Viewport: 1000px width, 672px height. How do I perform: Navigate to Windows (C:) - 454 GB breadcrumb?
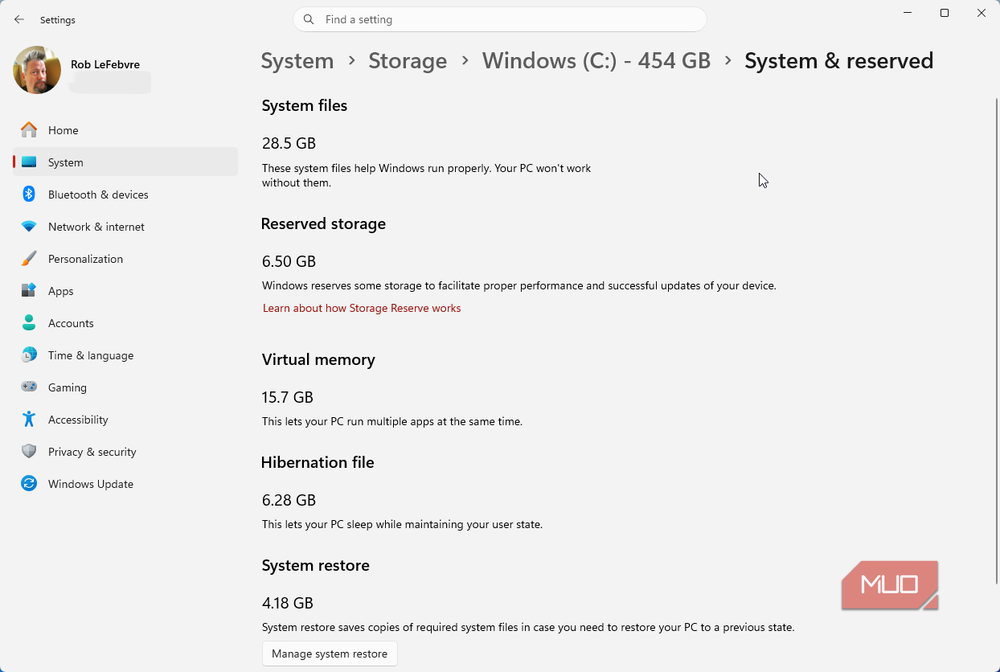596,61
